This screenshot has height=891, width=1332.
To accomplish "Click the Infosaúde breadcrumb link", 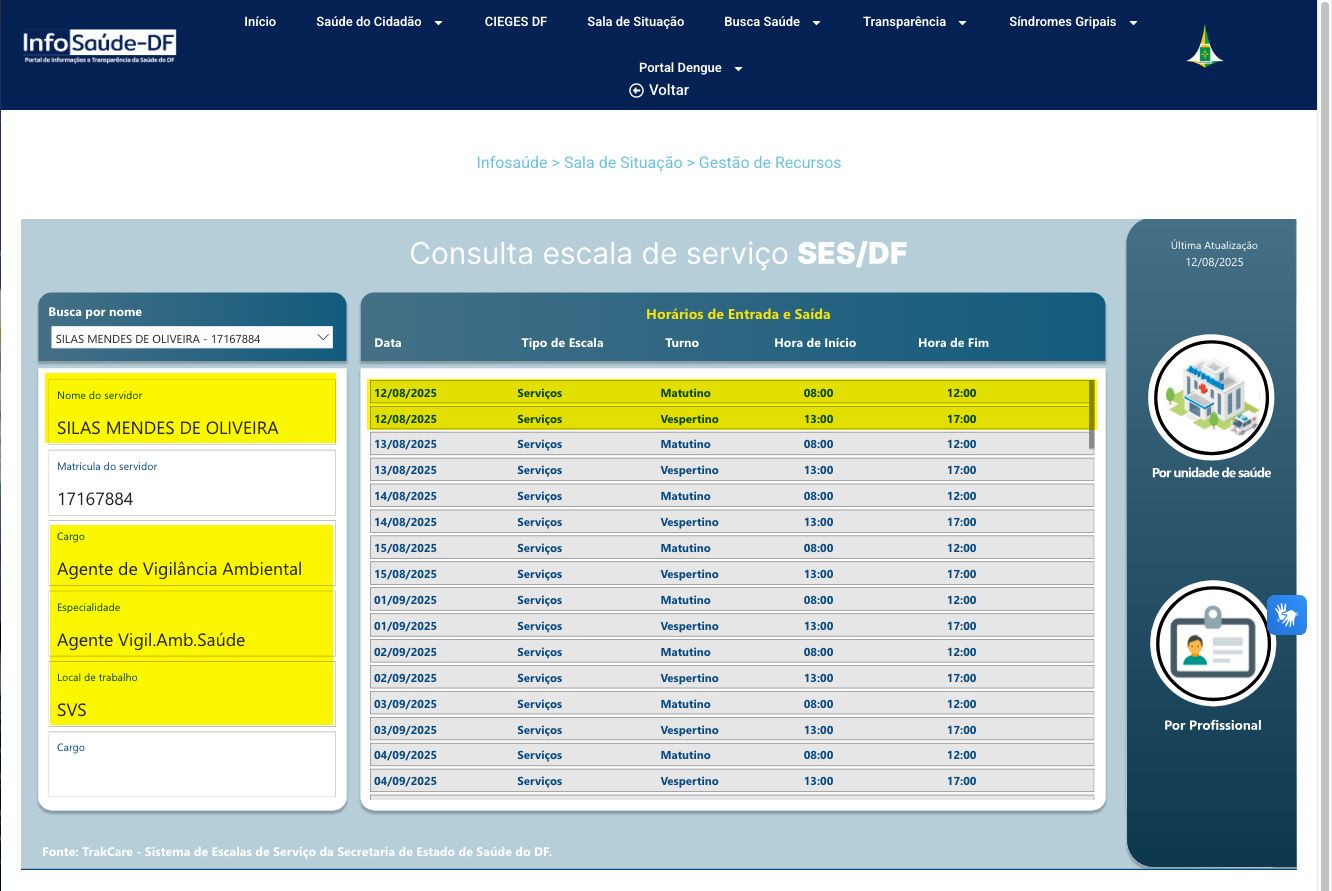I will [511, 162].
